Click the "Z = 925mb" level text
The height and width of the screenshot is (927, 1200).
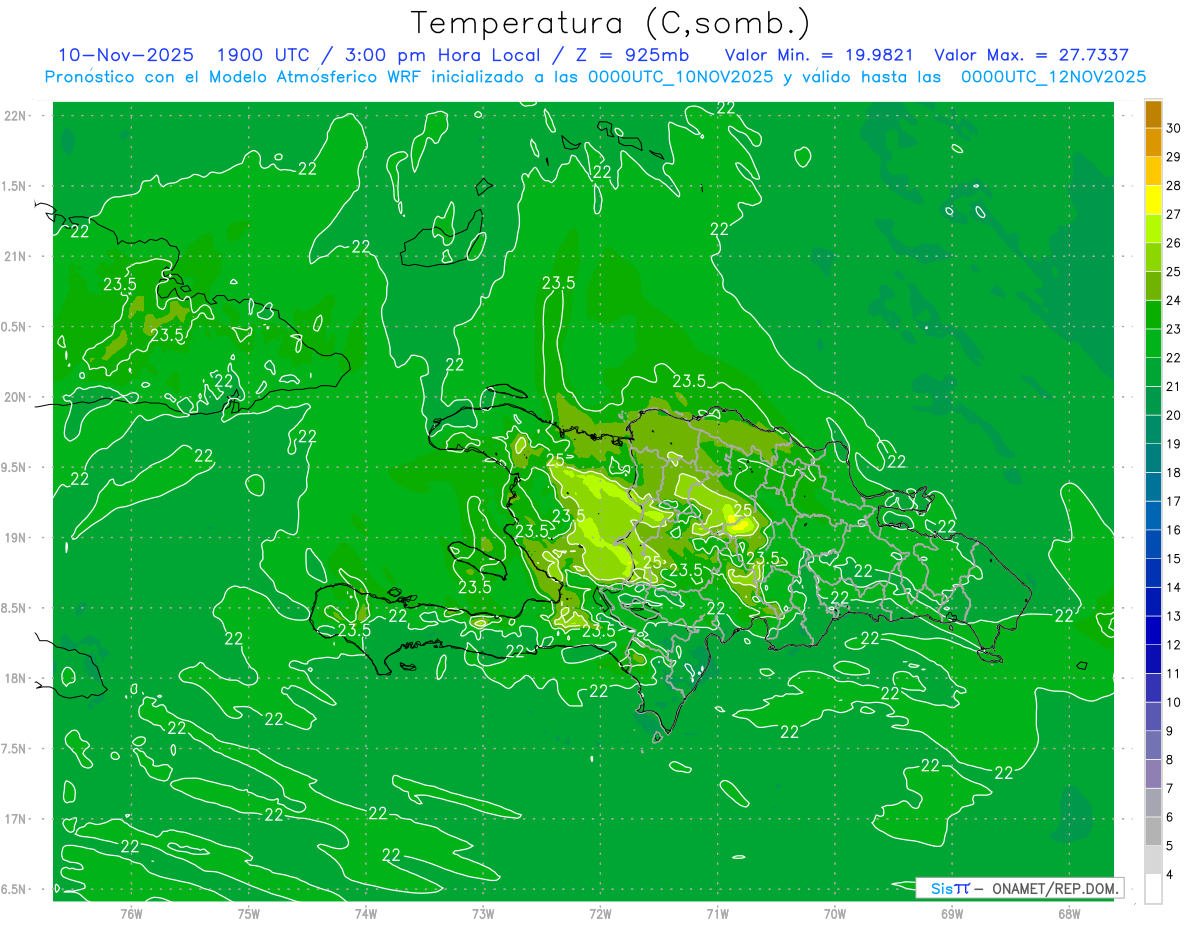pos(632,55)
